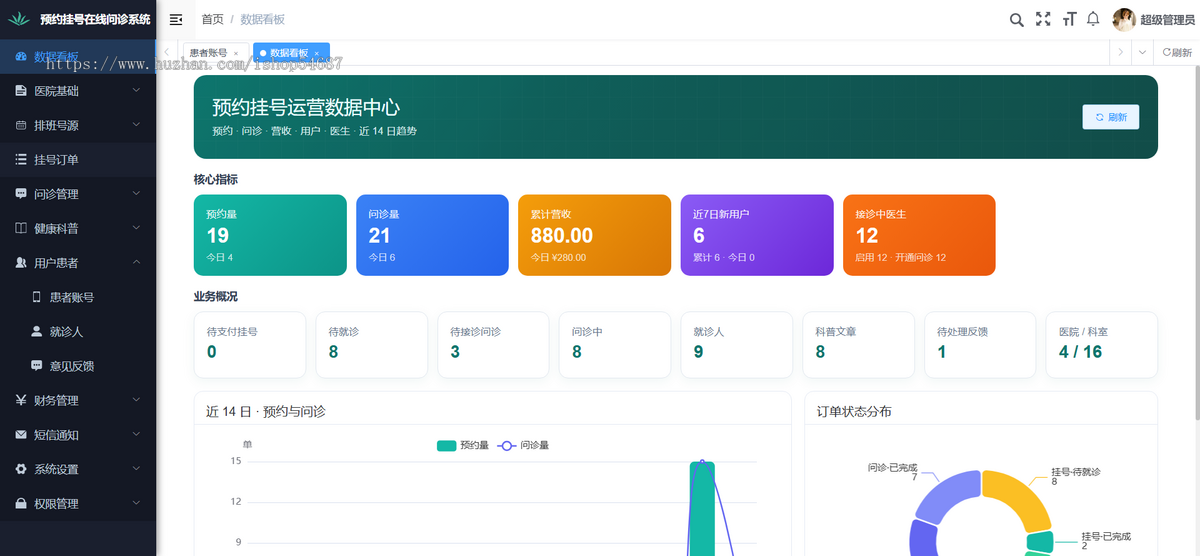Click 首页 breadcrumb link
This screenshot has height=556, width=1200.
point(212,19)
